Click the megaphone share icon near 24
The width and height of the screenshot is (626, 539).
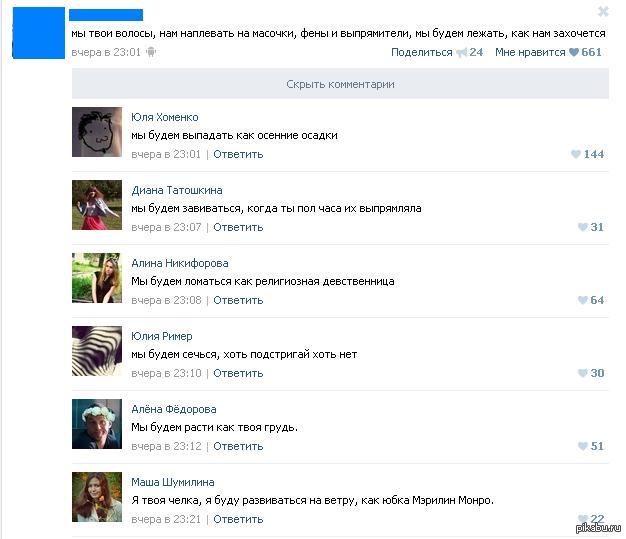coord(462,52)
